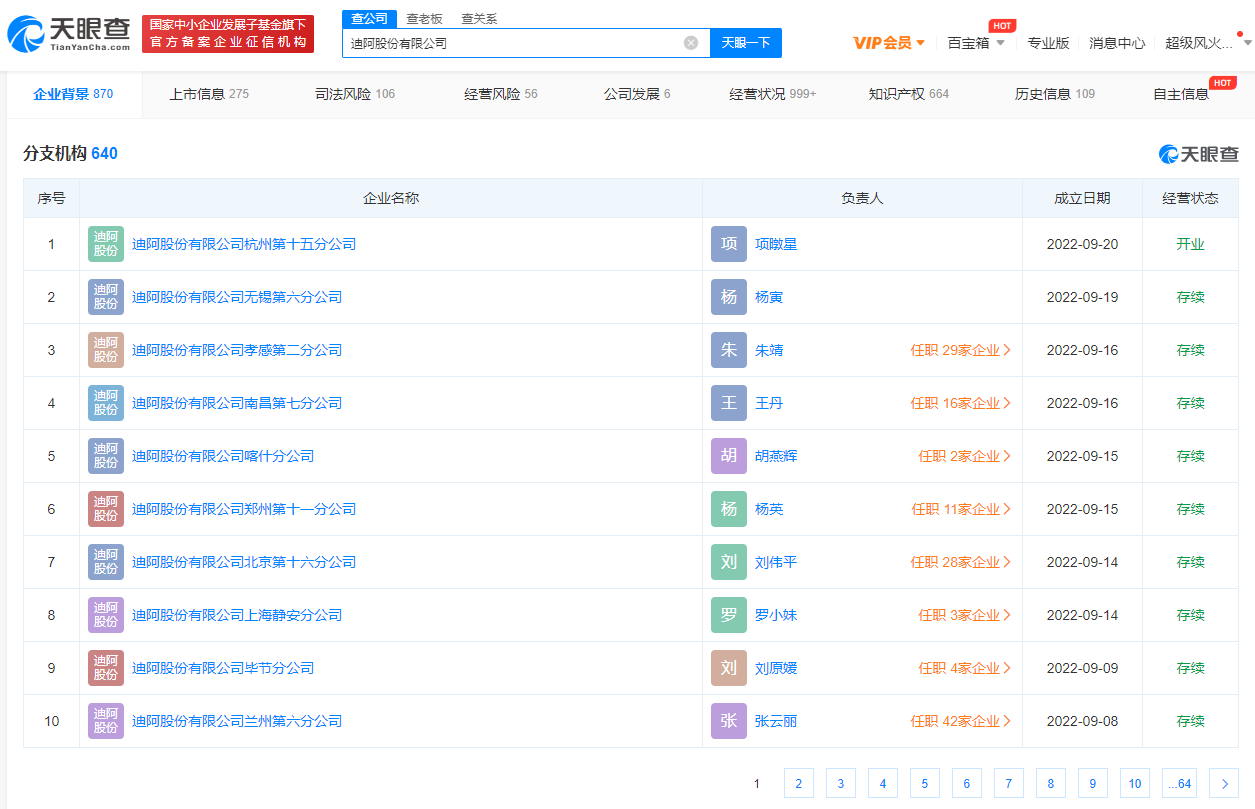Screen dimensions: 1255x809
Task: Open the 经营状况 999+ tab
Action: [773, 94]
